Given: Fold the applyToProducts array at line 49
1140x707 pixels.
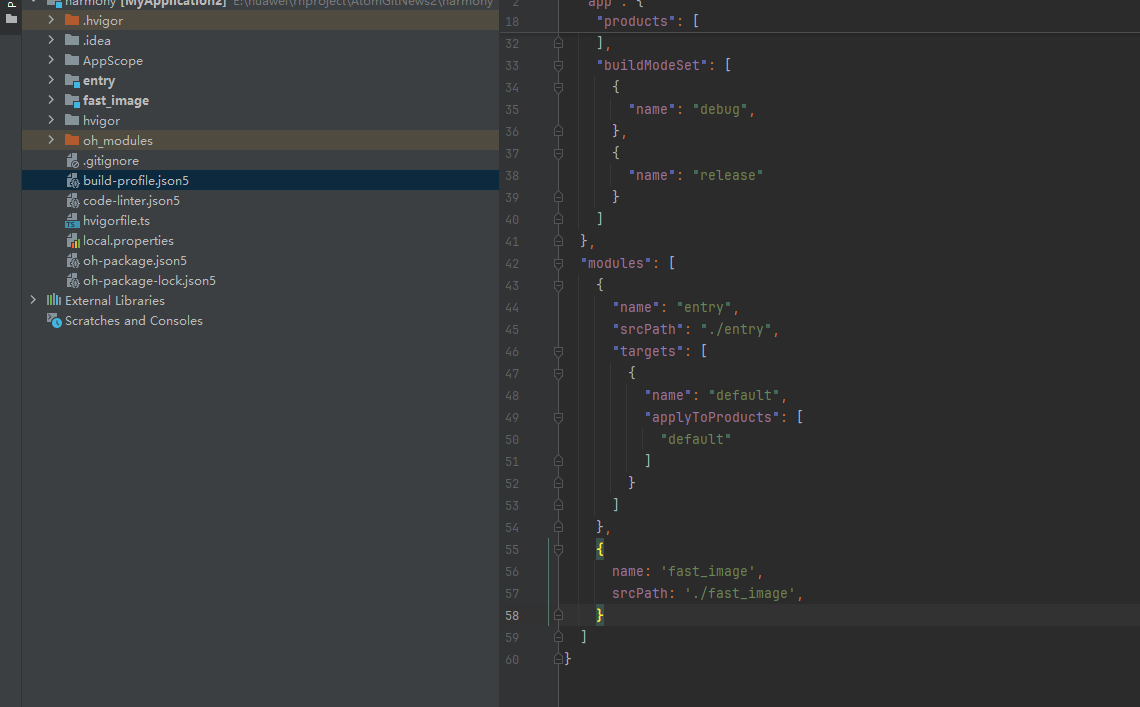Looking at the screenshot, I should pos(558,418).
